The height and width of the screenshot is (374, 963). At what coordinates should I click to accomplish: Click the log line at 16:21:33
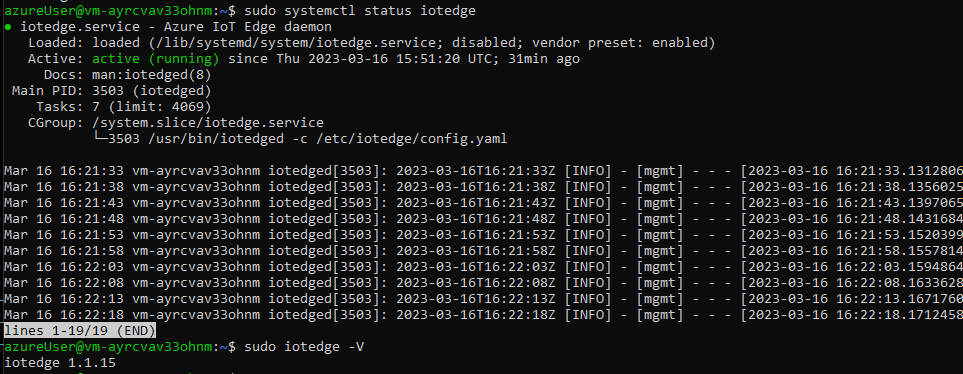point(482,171)
